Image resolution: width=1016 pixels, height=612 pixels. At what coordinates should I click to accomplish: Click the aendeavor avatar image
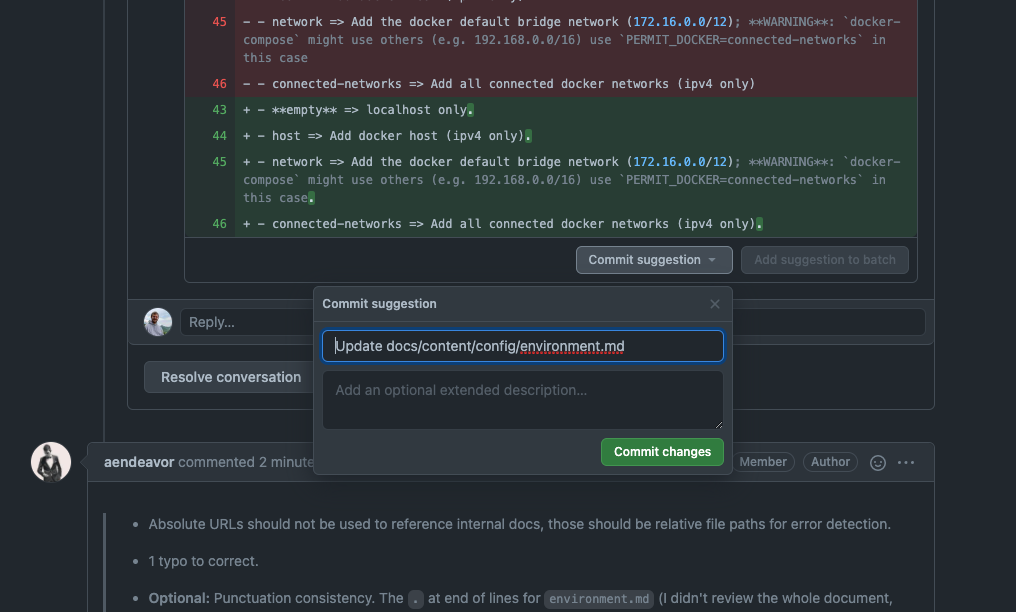(51, 462)
